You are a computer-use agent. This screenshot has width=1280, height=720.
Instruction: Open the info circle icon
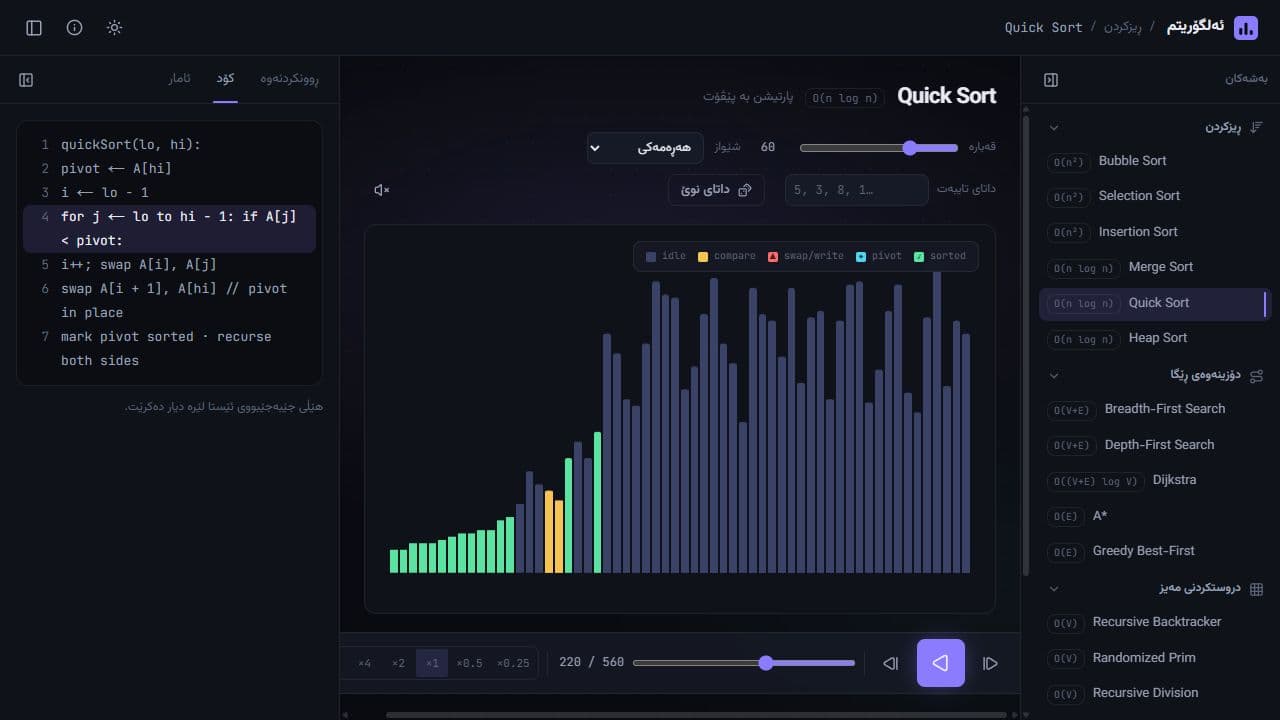point(74,28)
